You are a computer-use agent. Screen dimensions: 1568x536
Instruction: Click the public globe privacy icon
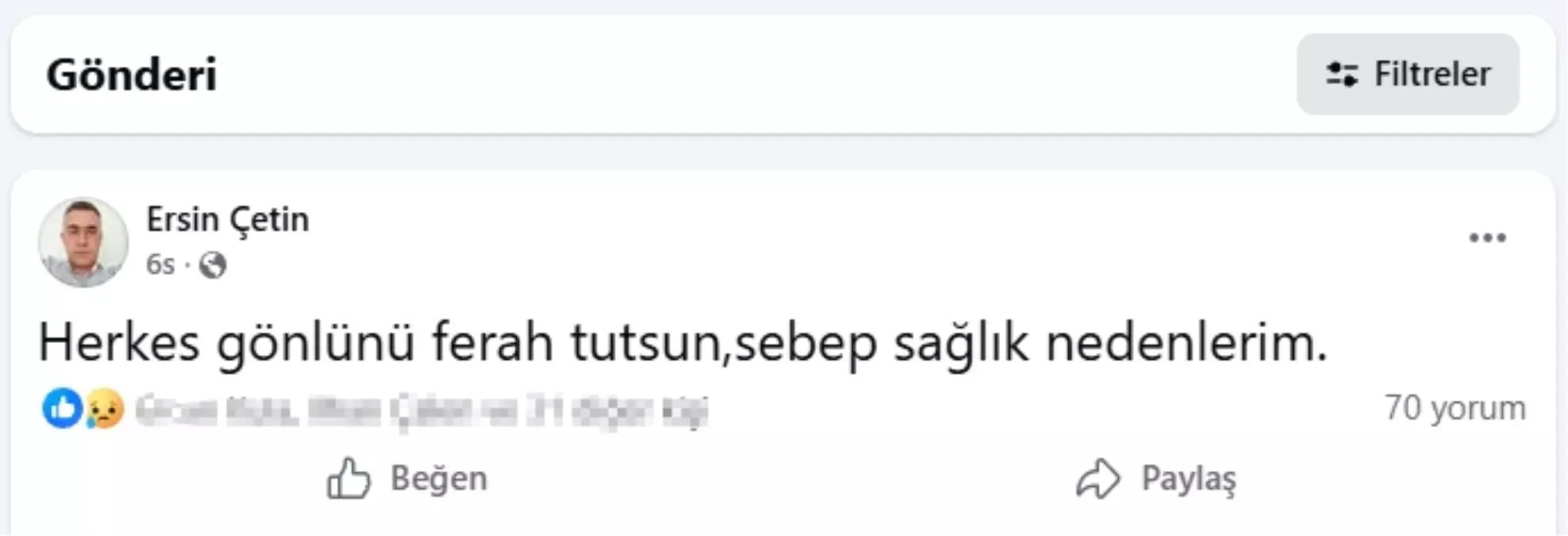tap(212, 265)
